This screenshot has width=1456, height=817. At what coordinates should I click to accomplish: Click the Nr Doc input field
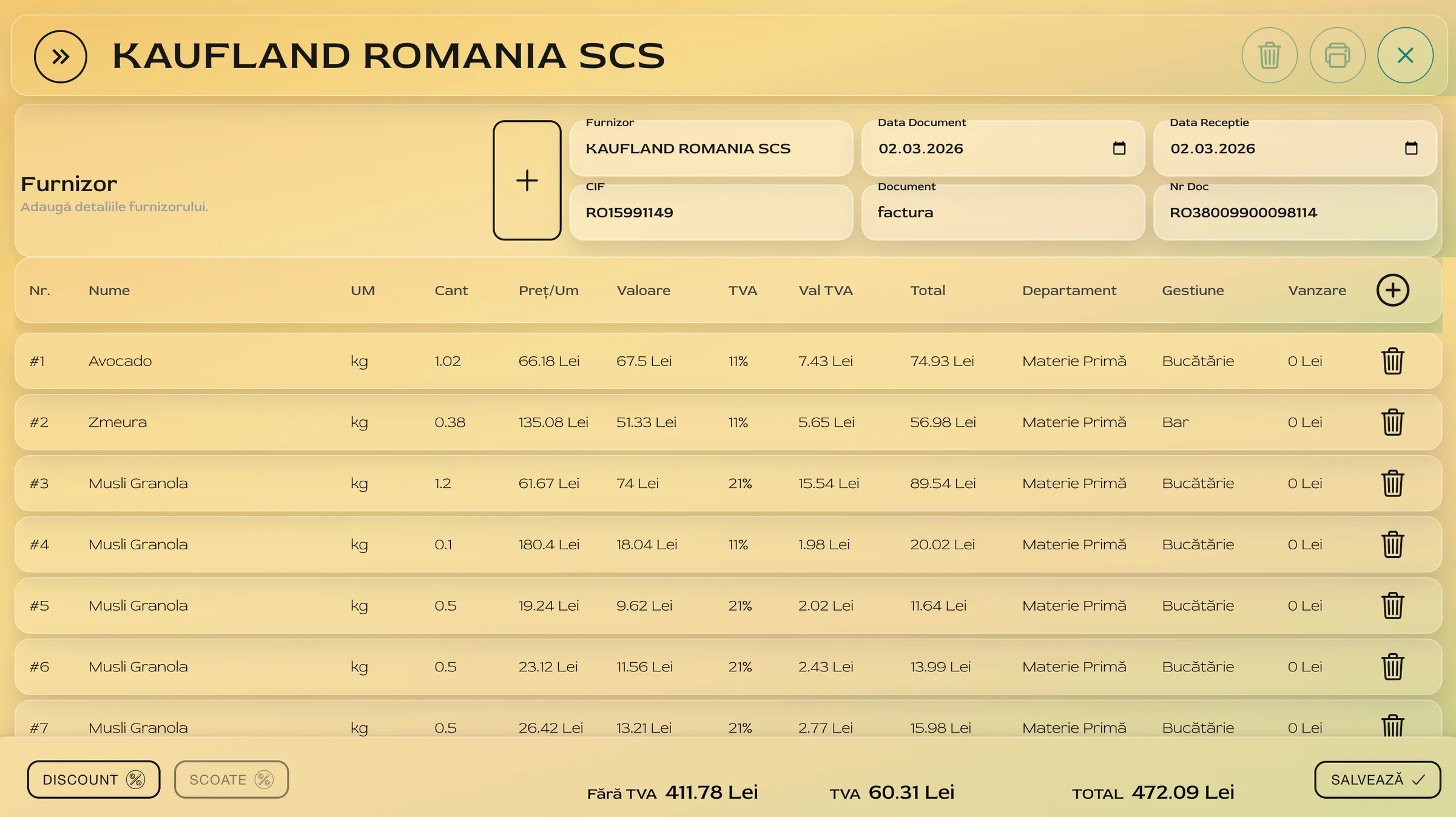click(x=1294, y=212)
